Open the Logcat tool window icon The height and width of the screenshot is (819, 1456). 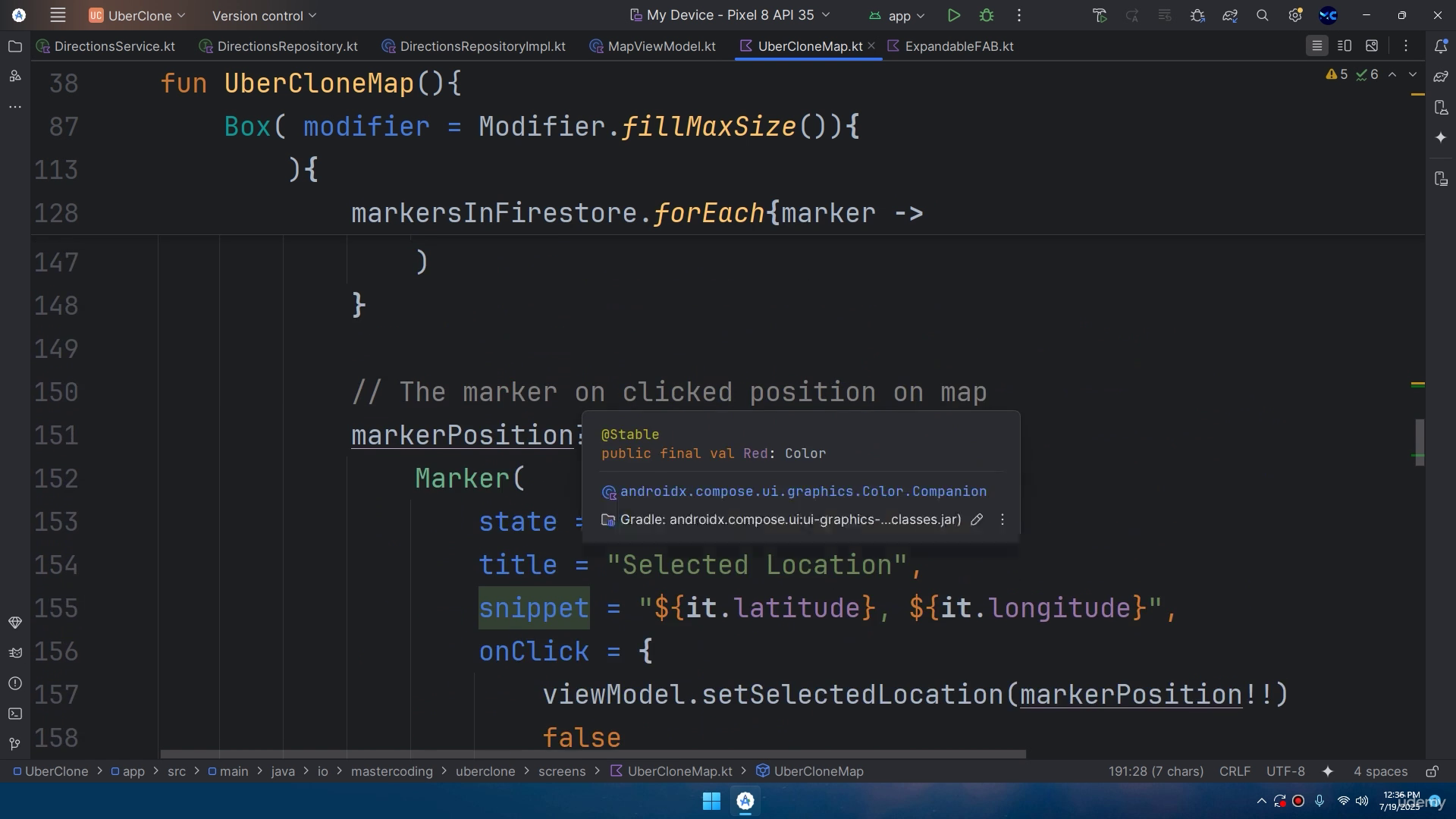[x=14, y=653]
